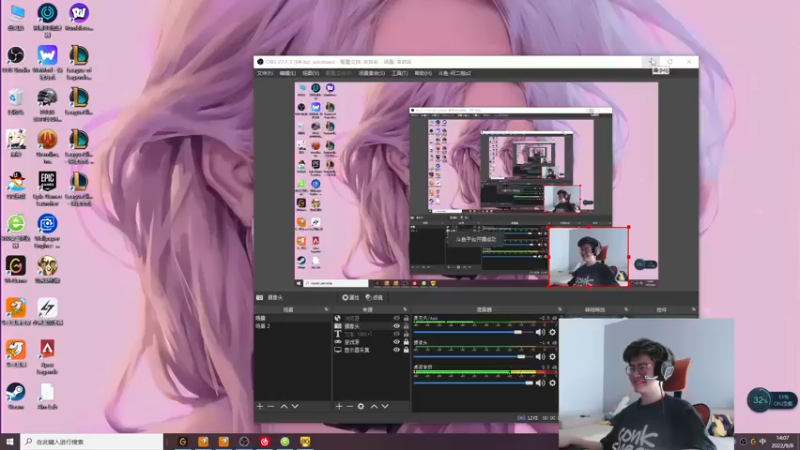This screenshot has height=450, width=800.
Task: Remove selected scene with minus button
Action: (271, 406)
